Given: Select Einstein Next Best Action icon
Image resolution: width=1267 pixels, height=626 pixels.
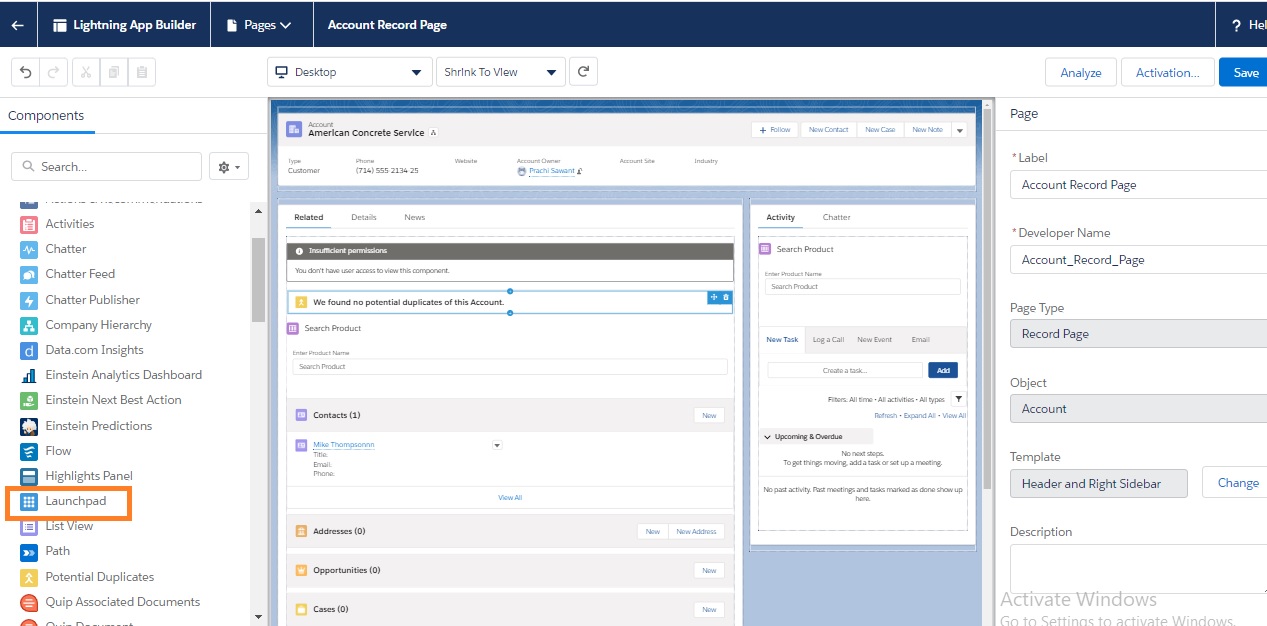Looking at the screenshot, I should 28,400.
